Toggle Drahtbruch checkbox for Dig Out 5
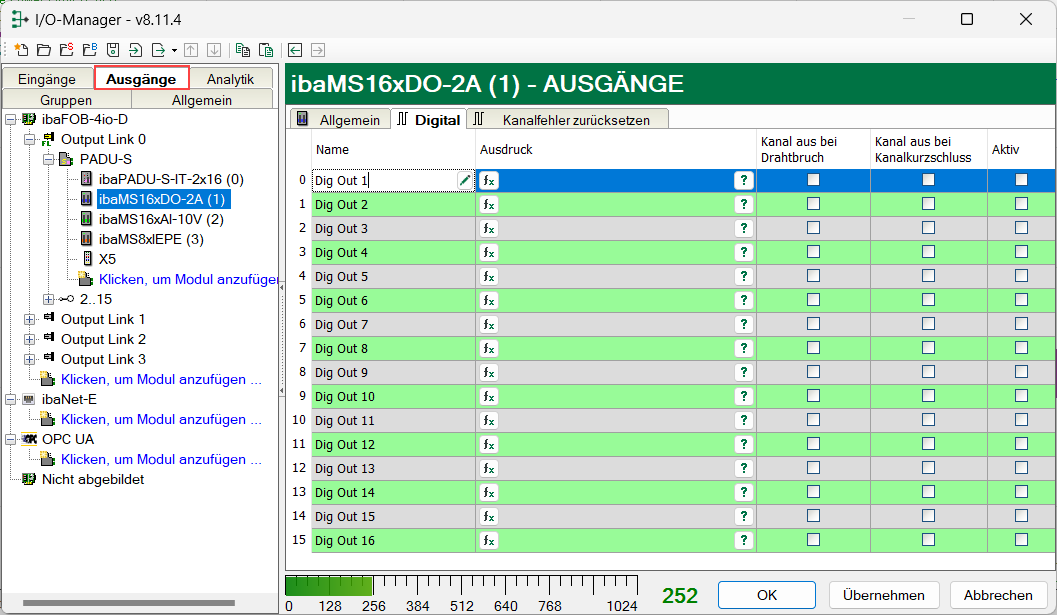The height and width of the screenshot is (615, 1057). pos(813,276)
